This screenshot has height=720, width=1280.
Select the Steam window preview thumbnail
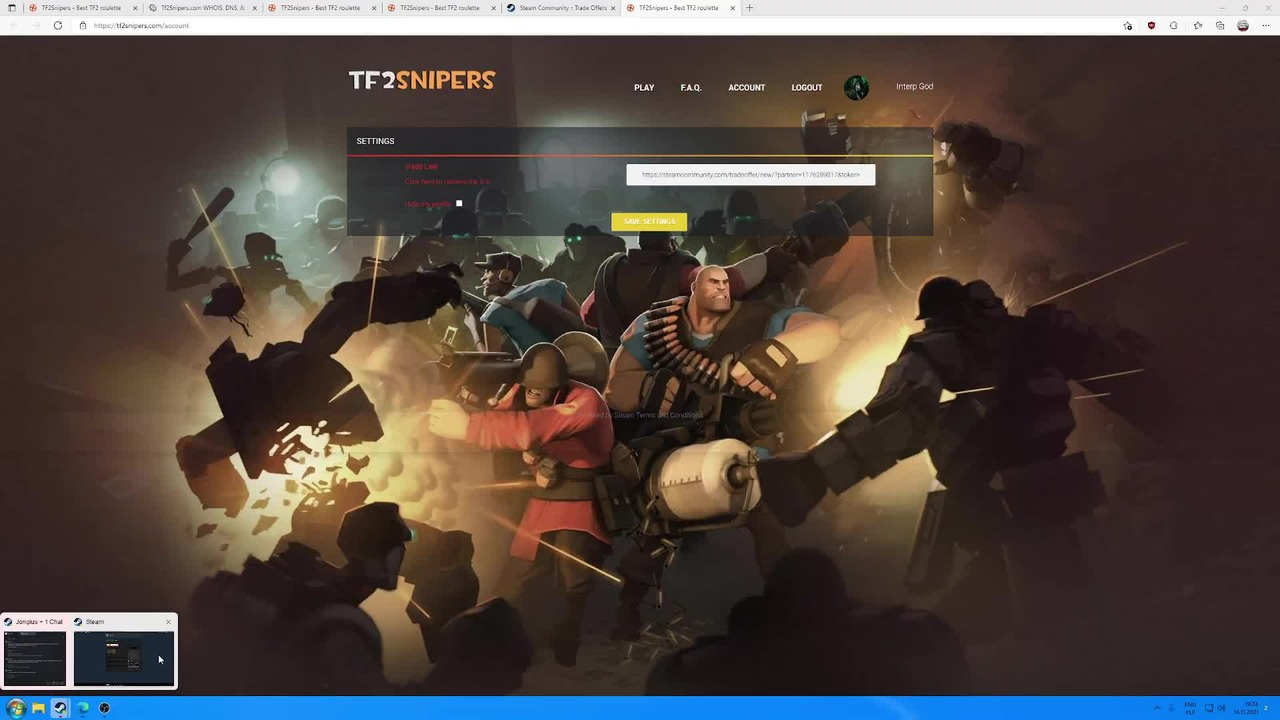click(x=124, y=658)
